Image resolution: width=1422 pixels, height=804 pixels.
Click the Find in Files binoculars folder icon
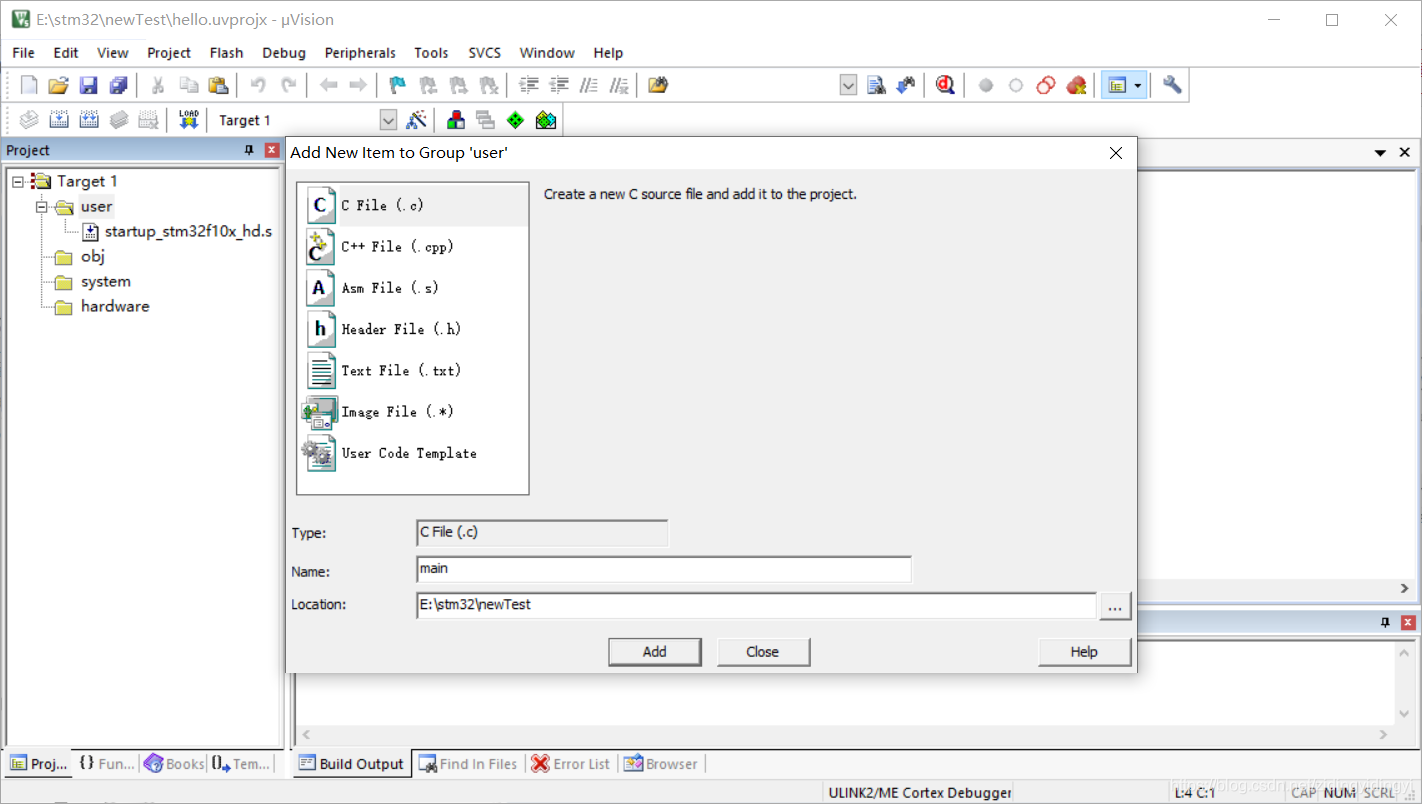click(657, 86)
